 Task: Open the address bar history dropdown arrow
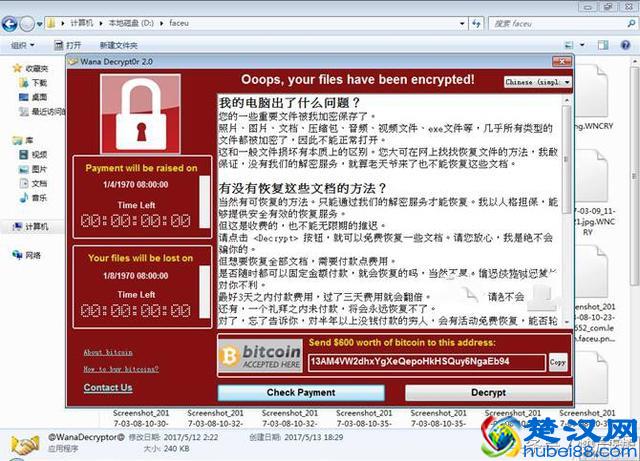click(462, 23)
